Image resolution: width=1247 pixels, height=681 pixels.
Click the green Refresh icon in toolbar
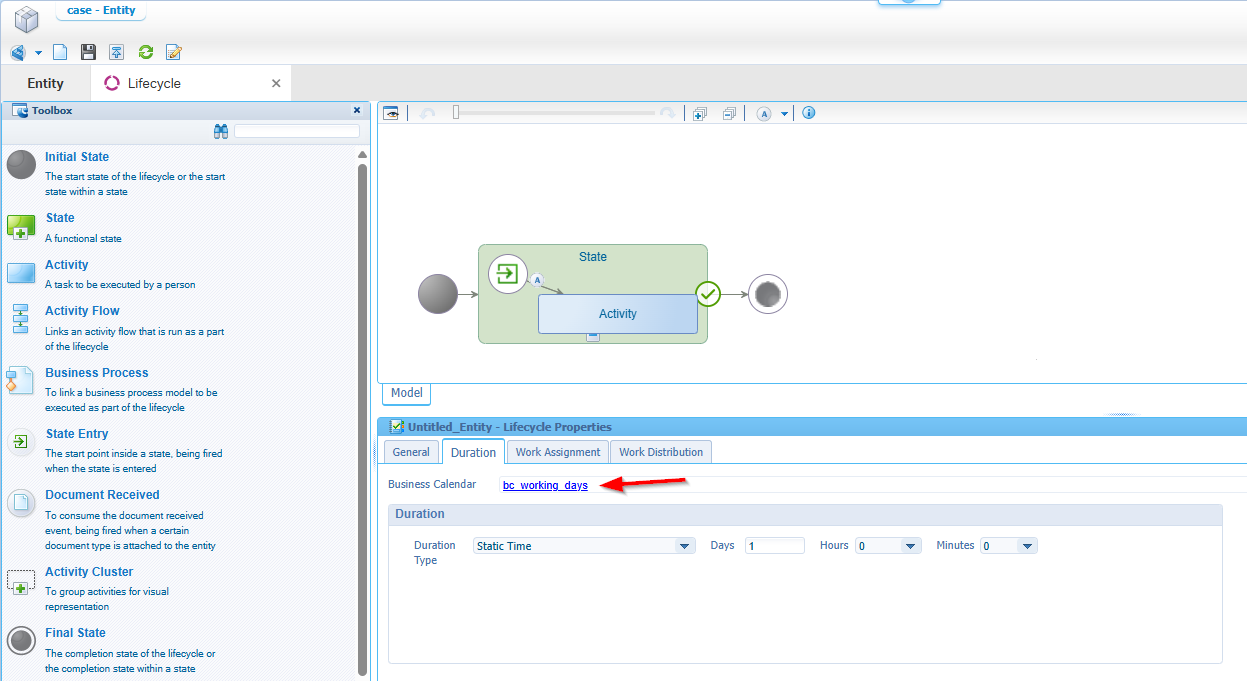[146, 52]
